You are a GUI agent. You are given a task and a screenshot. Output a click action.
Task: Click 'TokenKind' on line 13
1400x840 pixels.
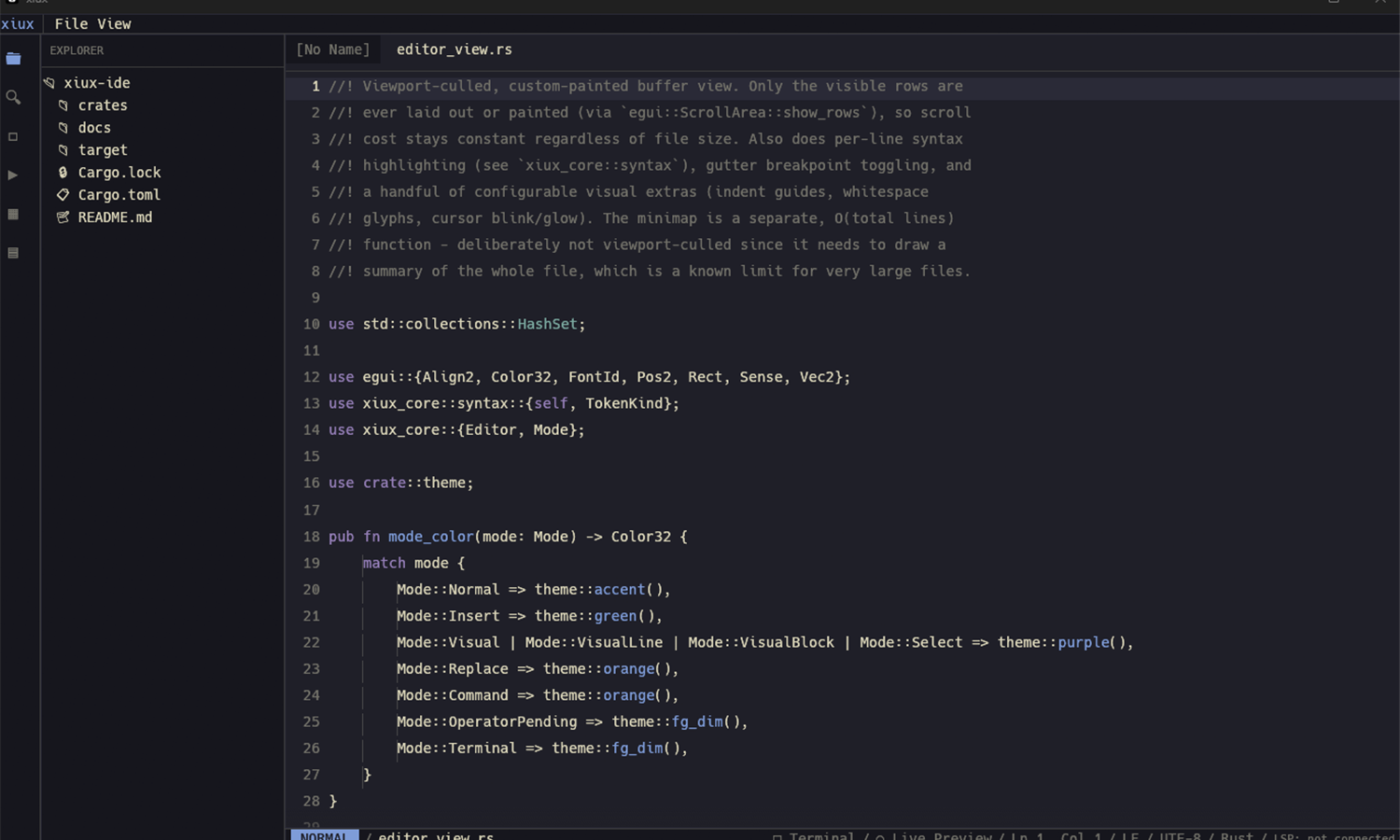click(x=623, y=403)
